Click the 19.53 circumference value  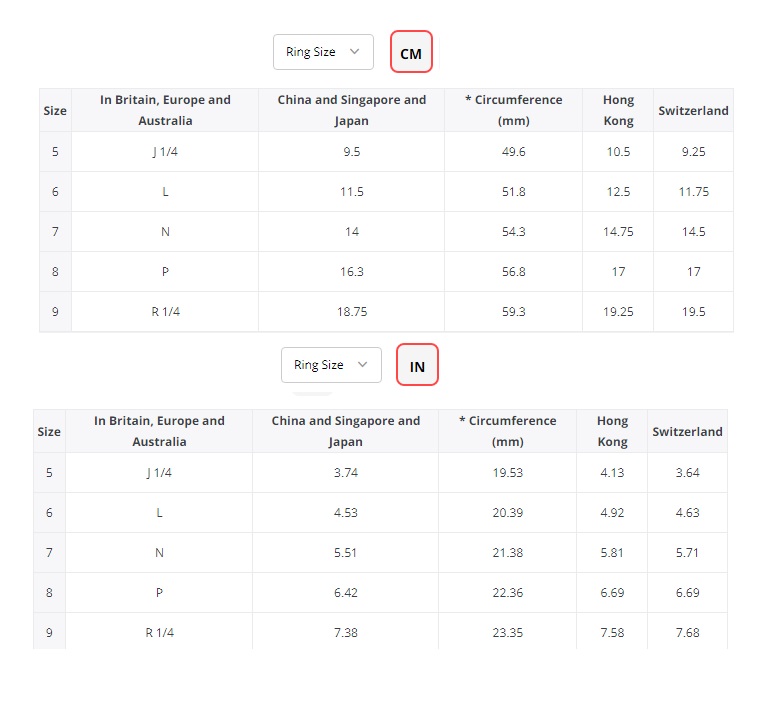[507, 473]
